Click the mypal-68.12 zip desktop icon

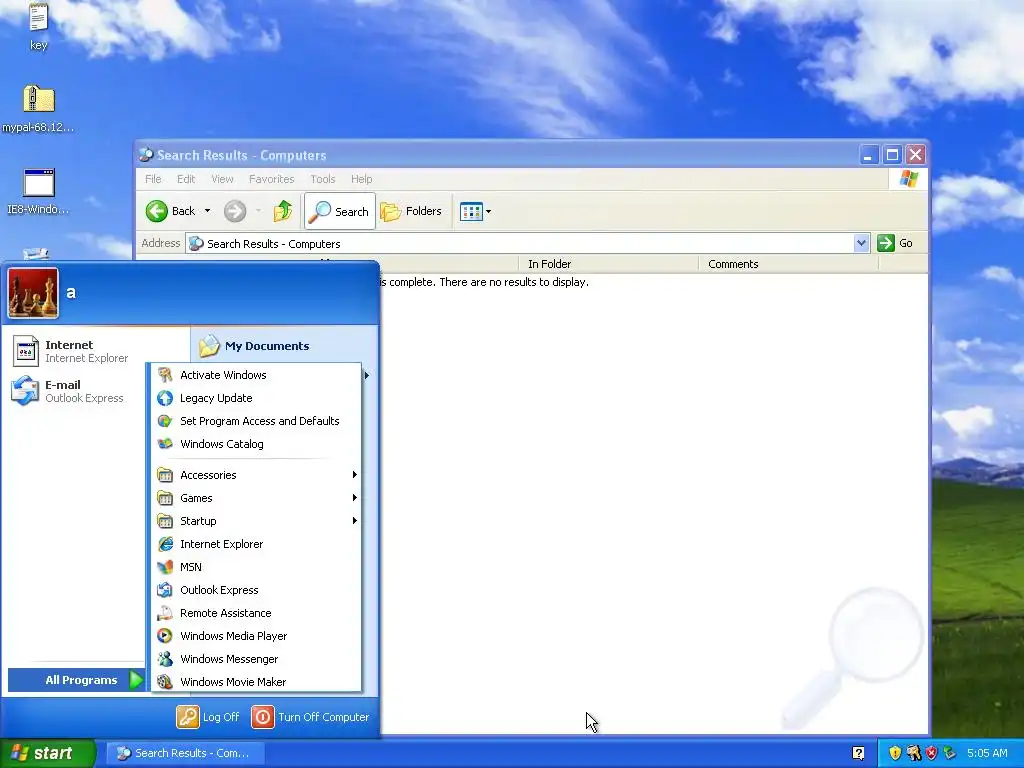39,108
